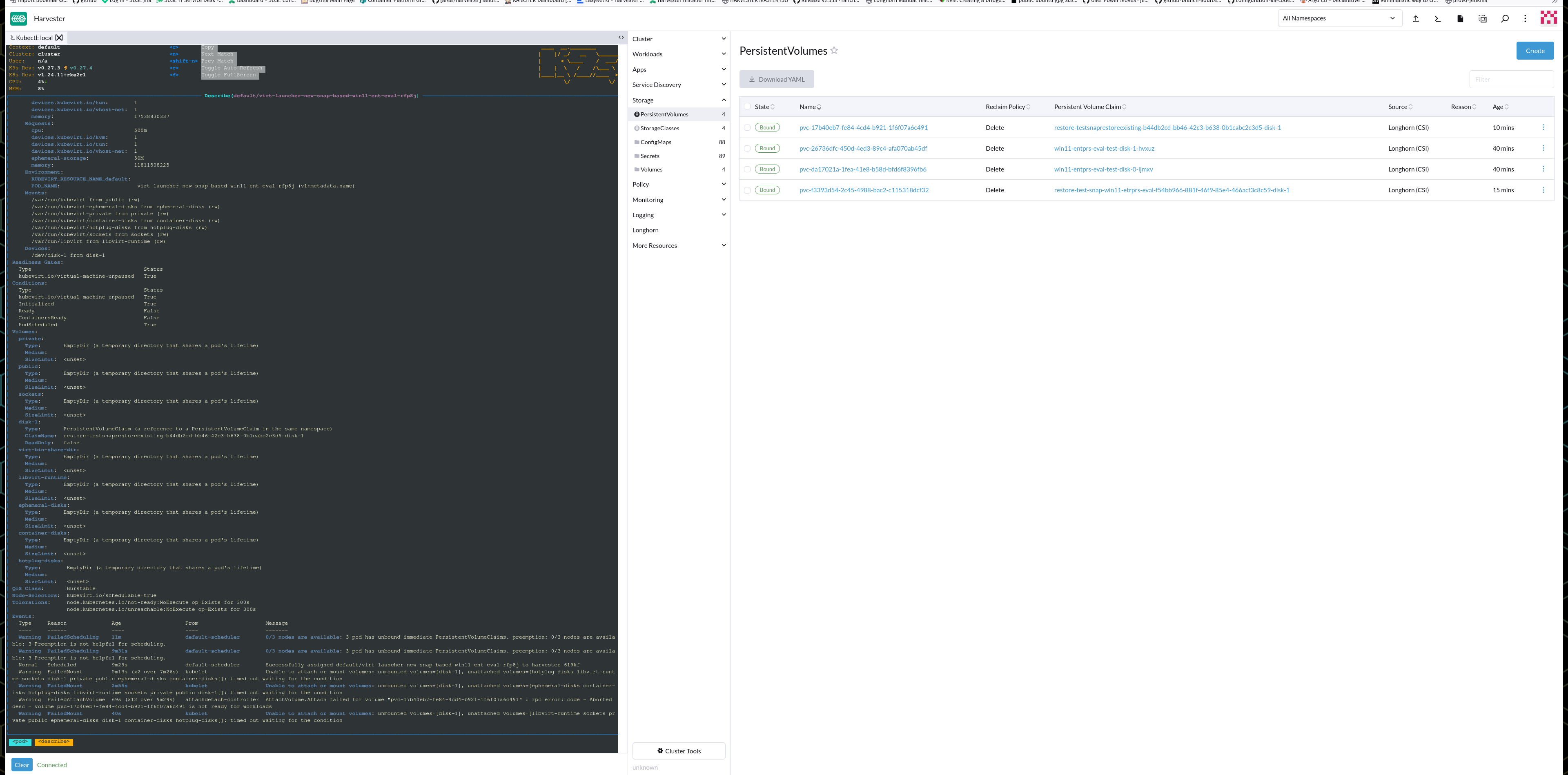Open the kubectl shell icon in the header
This screenshot has width=1568, height=775.
click(x=1437, y=19)
